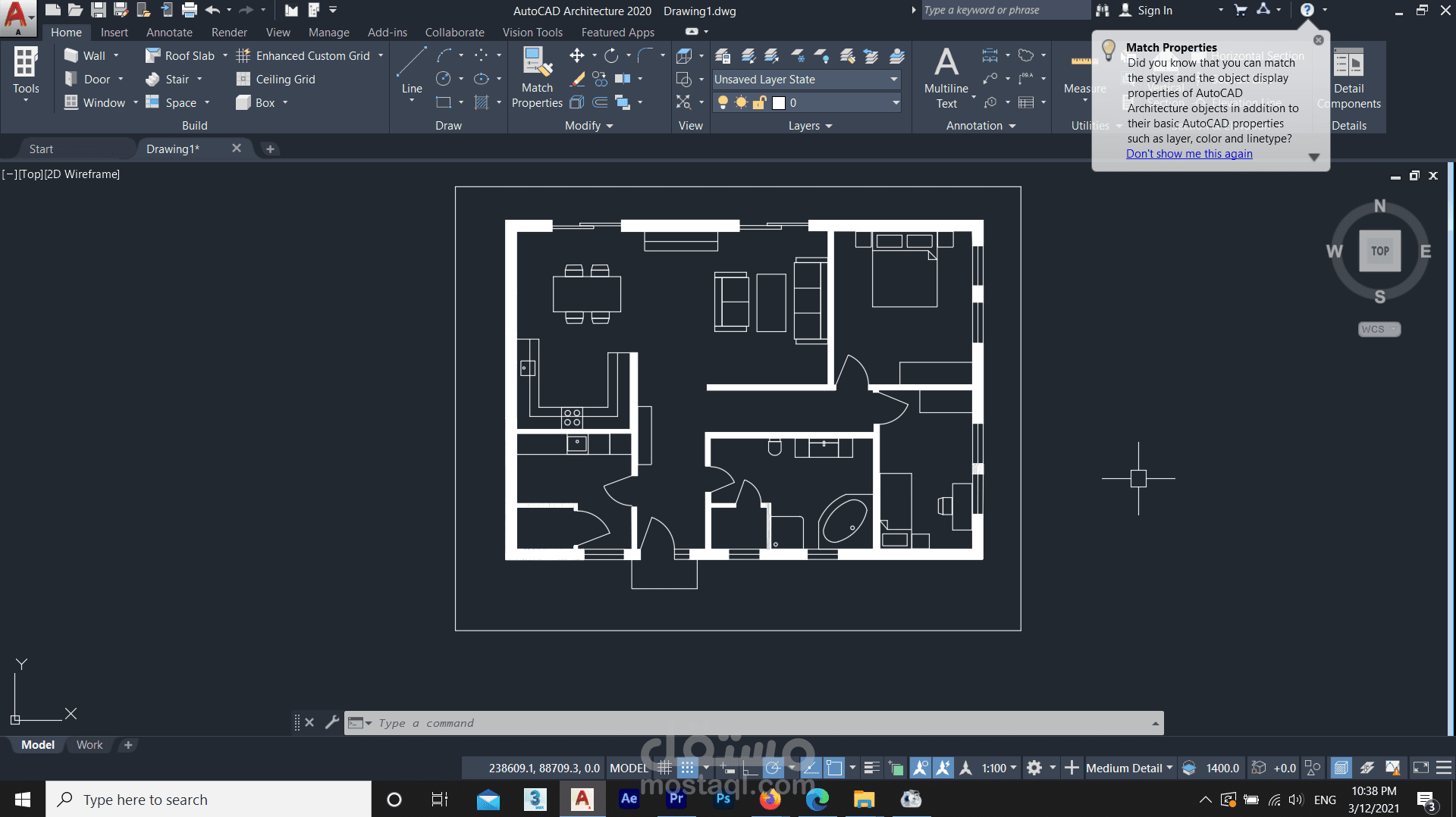Click the TOP face of ViewCube
The width and height of the screenshot is (1456, 817).
(1379, 251)
